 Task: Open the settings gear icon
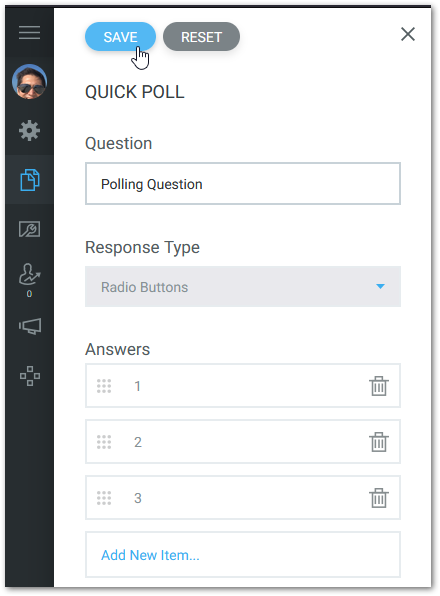tap(29, 131)
